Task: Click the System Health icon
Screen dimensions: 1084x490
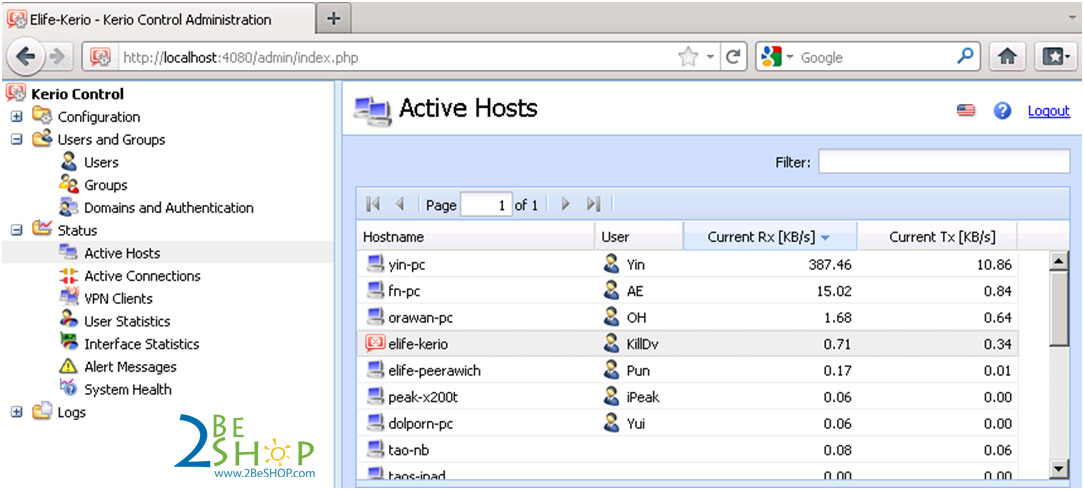Action: coord(68,388)
